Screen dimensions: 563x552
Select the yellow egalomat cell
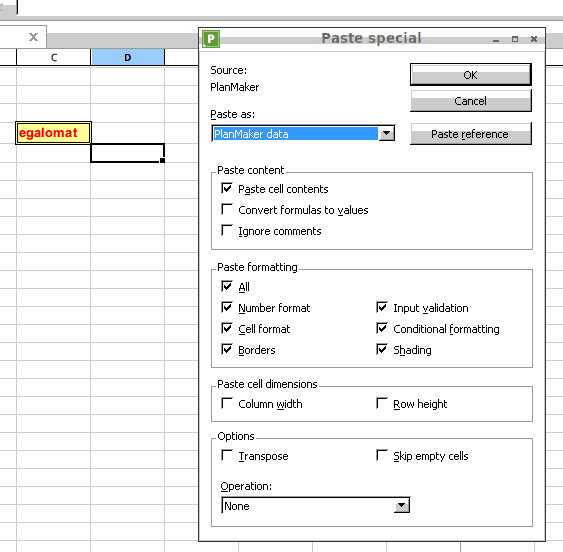pyautogui.click(x=53, y=133)
